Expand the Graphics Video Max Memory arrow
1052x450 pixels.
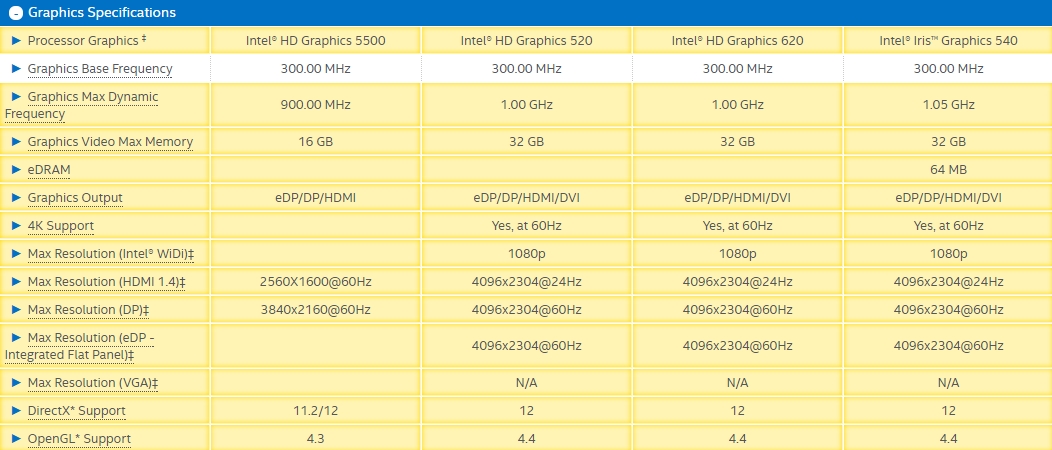tap(17, 142)
